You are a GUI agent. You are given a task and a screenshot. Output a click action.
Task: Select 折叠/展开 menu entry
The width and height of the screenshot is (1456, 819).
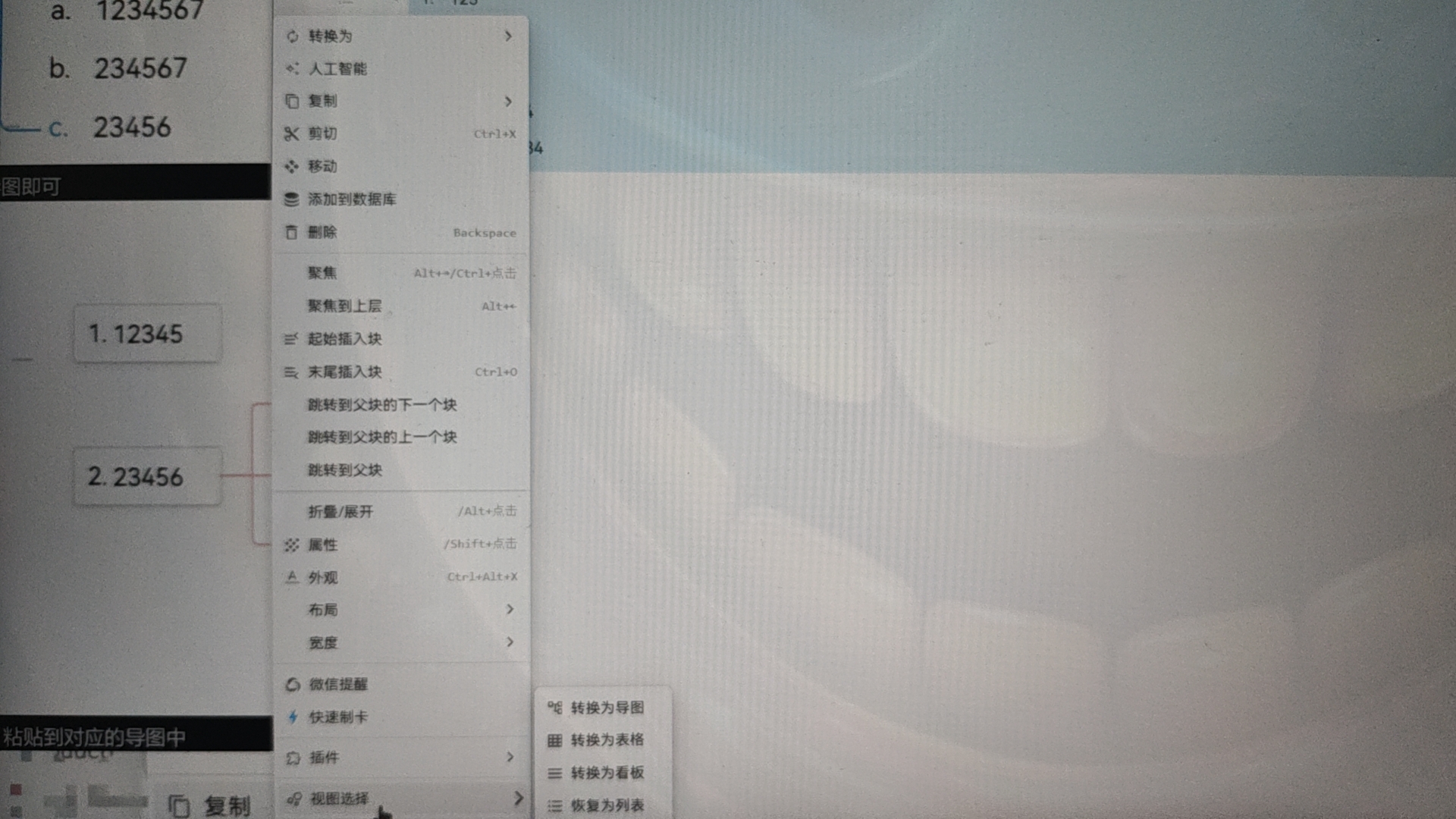340,512
